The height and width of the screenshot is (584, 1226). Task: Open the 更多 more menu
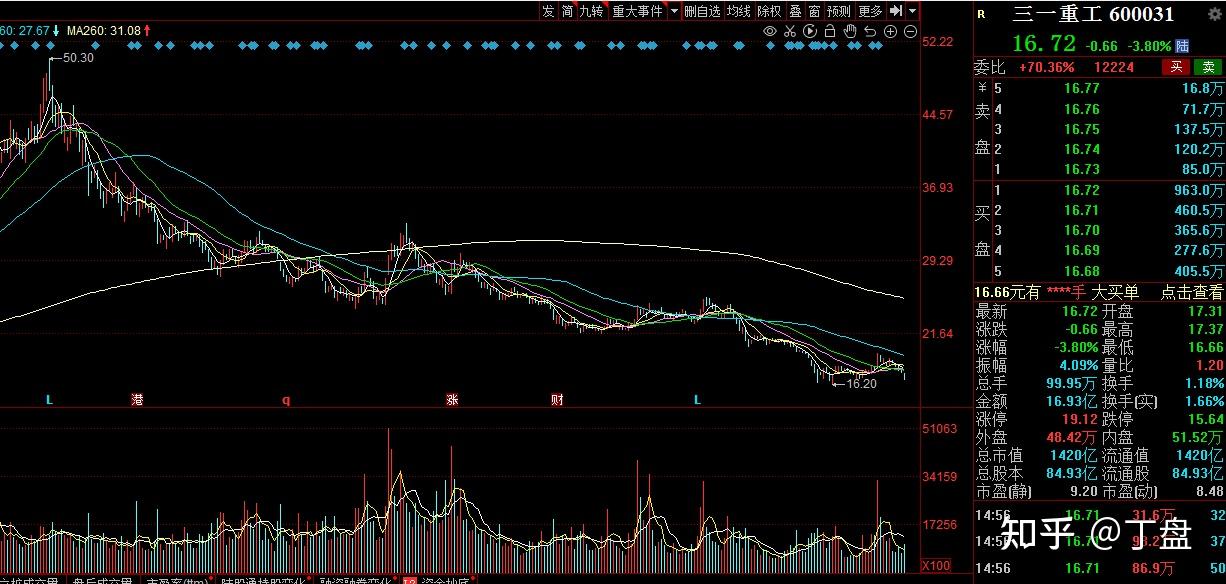870,11
